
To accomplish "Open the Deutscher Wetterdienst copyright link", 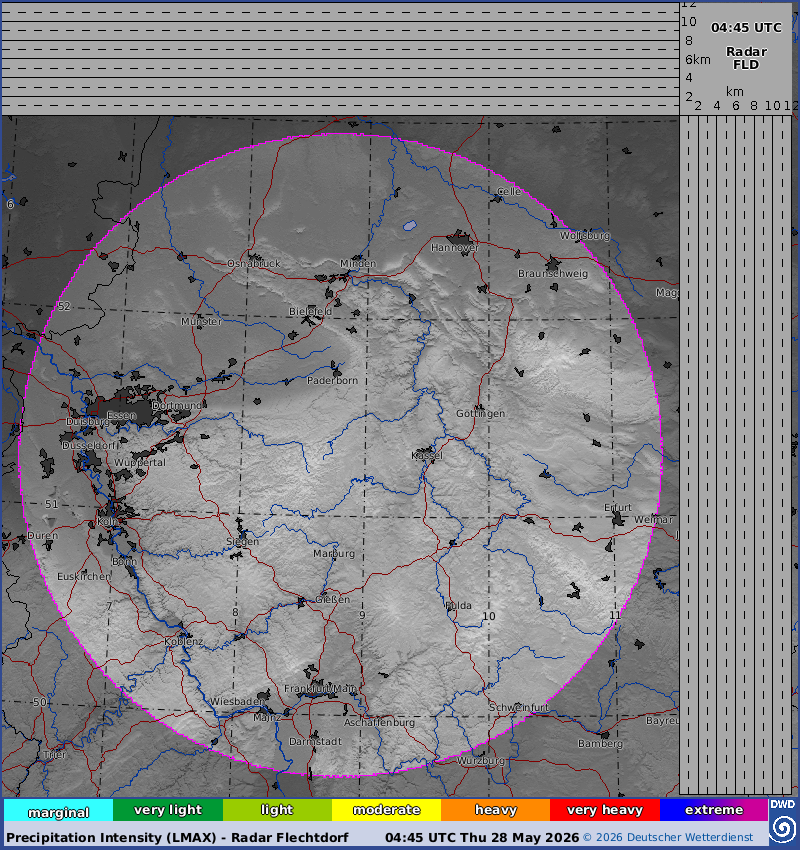I will click(668, 838).
